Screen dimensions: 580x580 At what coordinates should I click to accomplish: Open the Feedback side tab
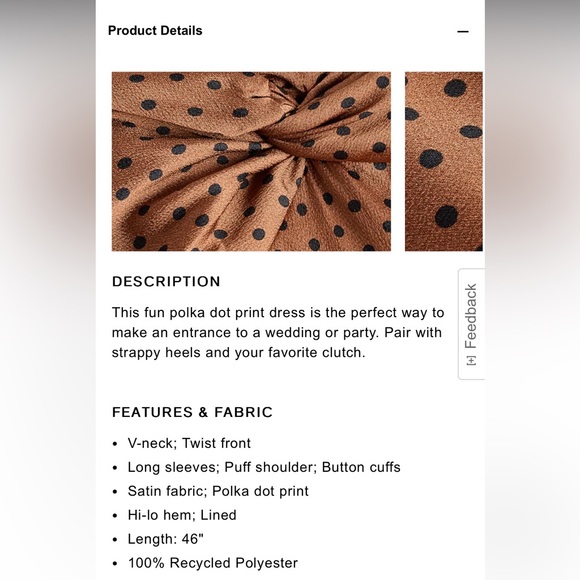pyautogui.click(x=471, y=324)
